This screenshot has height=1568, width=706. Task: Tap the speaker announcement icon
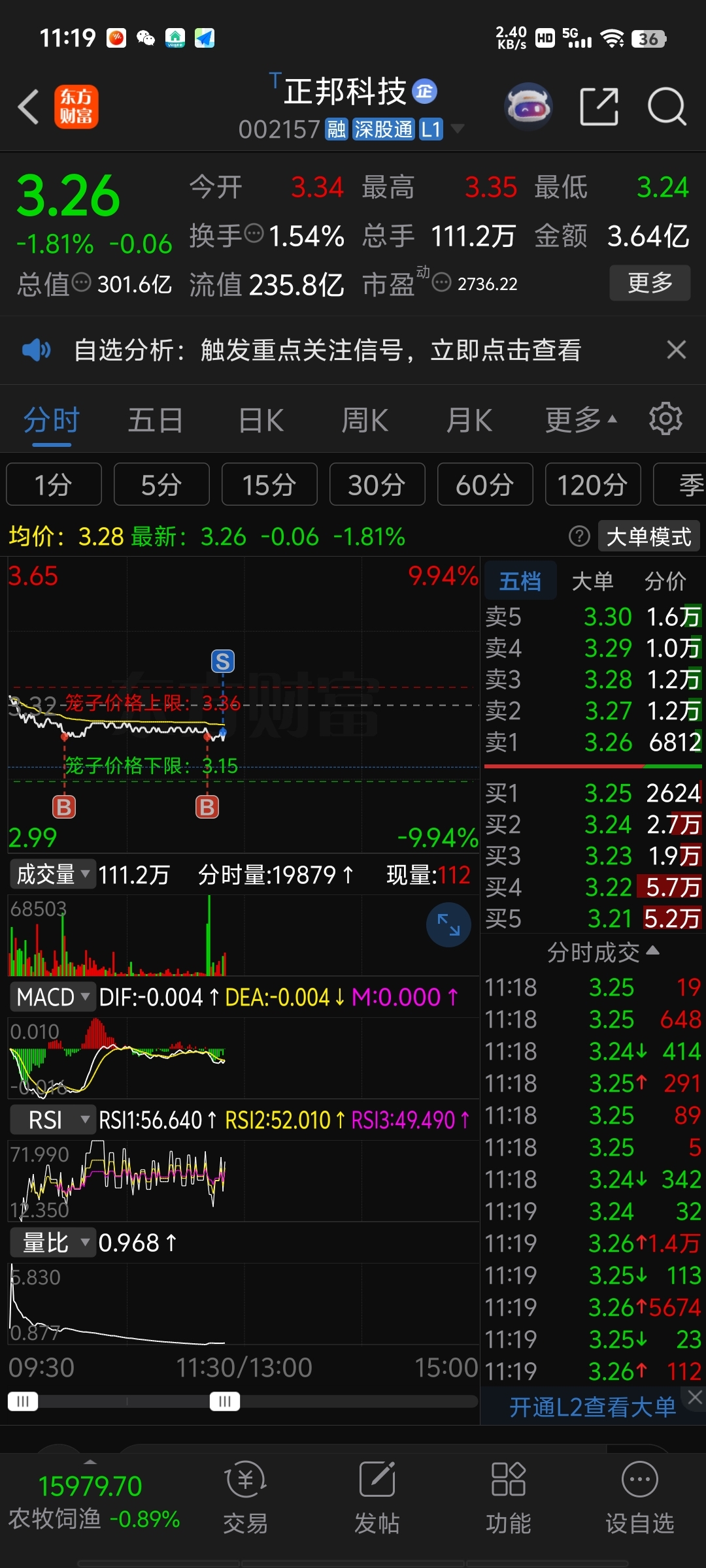pos(36,350)
